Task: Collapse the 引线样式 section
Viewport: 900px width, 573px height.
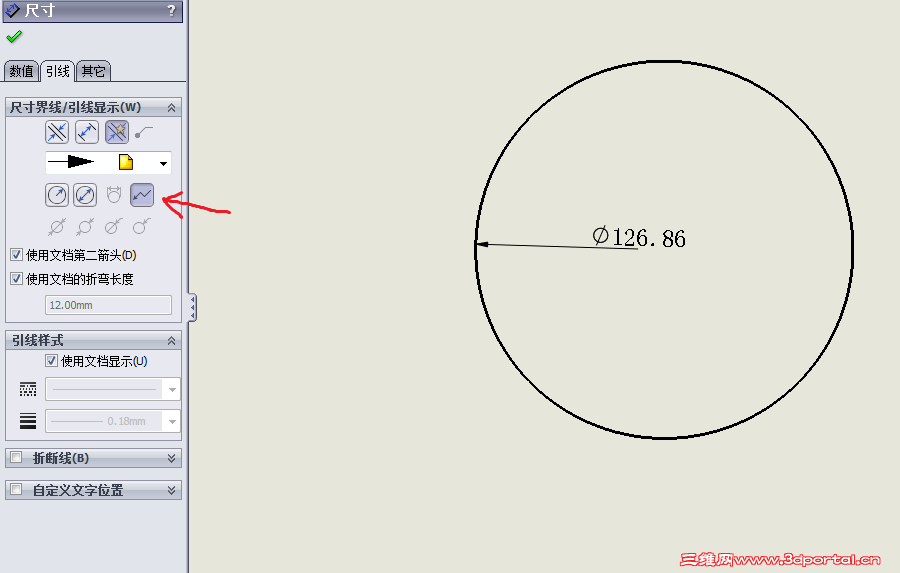Action: pos(171,340)
